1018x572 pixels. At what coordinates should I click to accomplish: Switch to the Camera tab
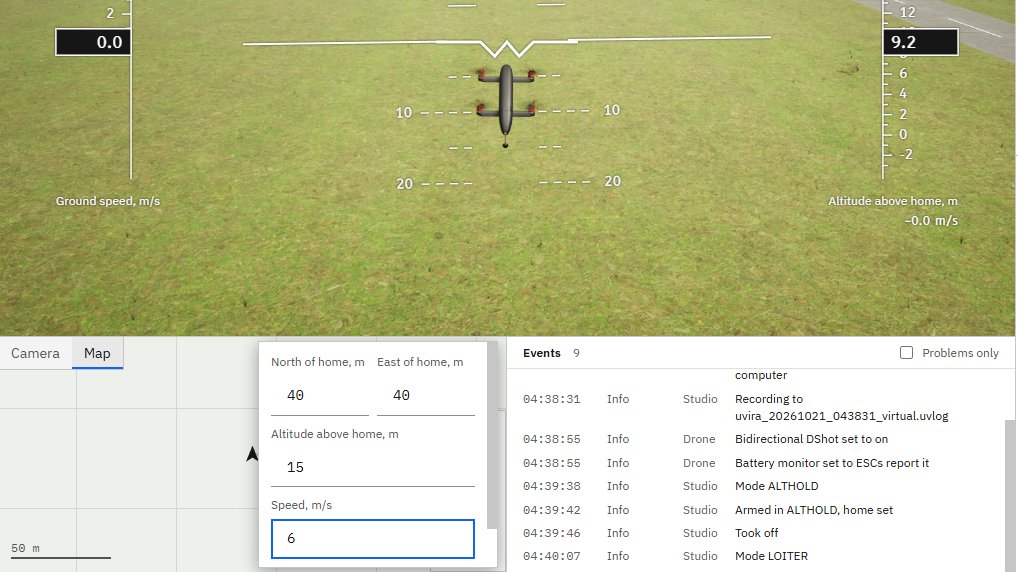click(x=35, y=353)
